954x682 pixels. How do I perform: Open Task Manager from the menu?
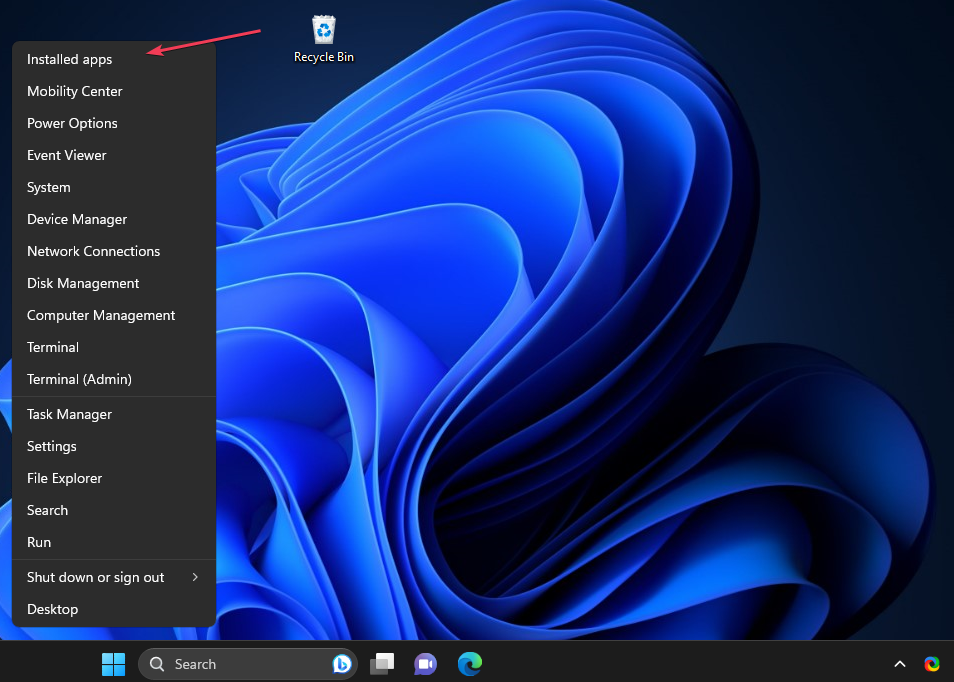69,414
